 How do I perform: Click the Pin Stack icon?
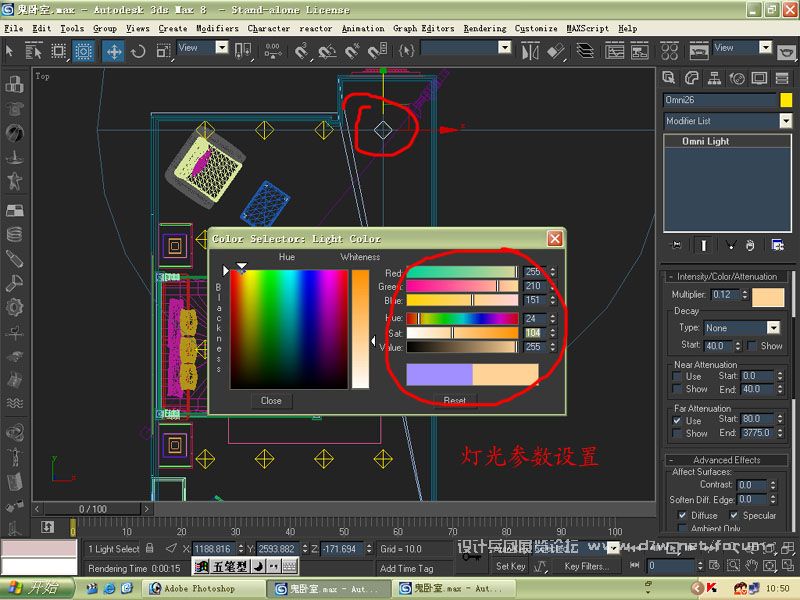(x=677, y=245)
